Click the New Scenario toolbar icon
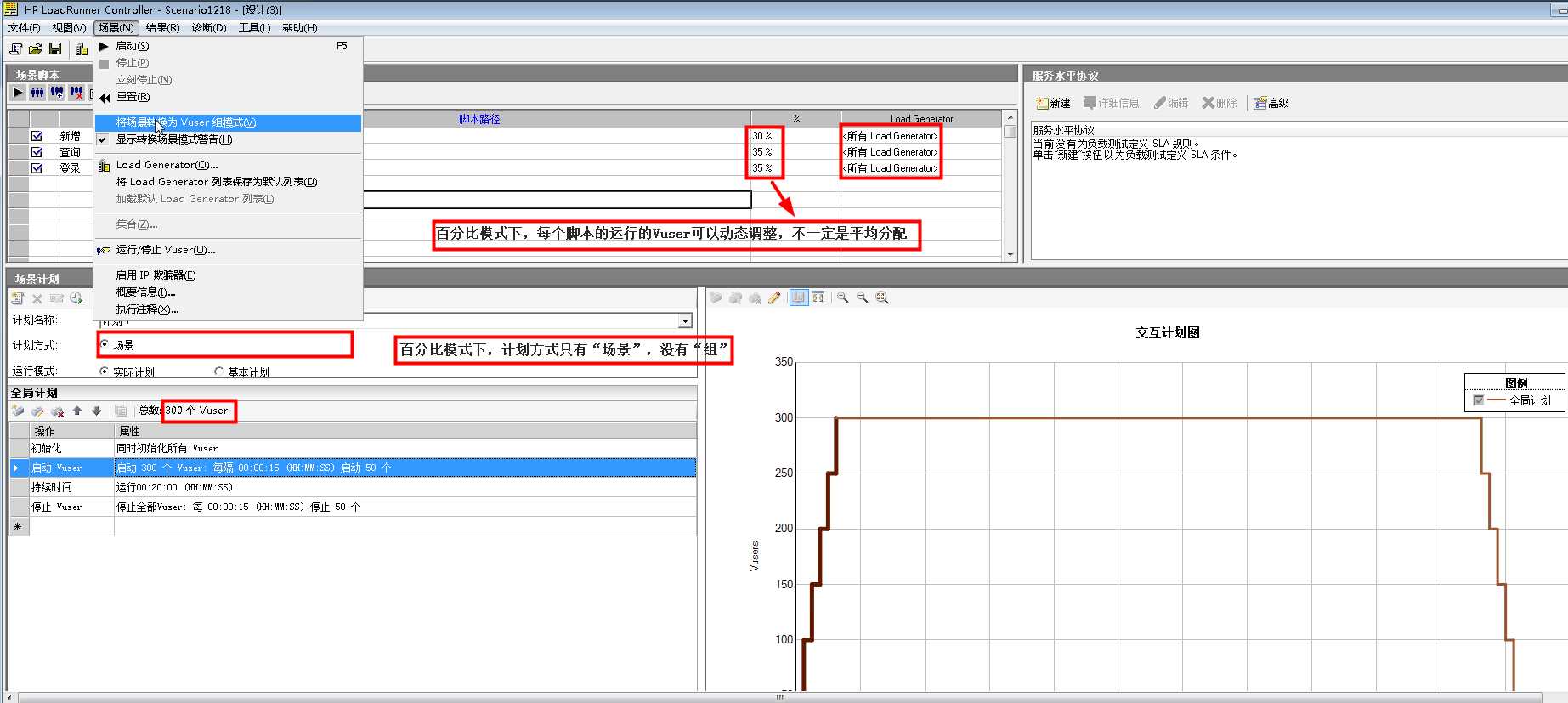 click(15, 49)
